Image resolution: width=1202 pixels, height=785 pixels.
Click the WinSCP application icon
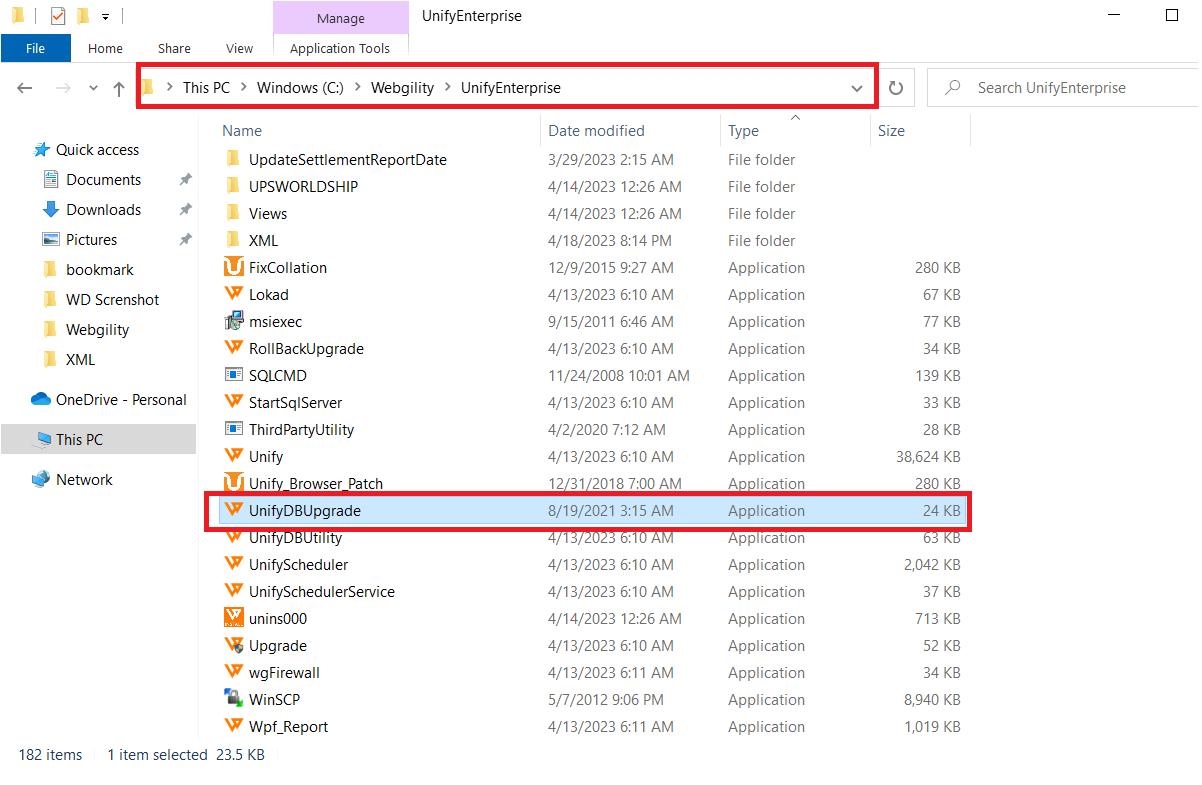233,699
